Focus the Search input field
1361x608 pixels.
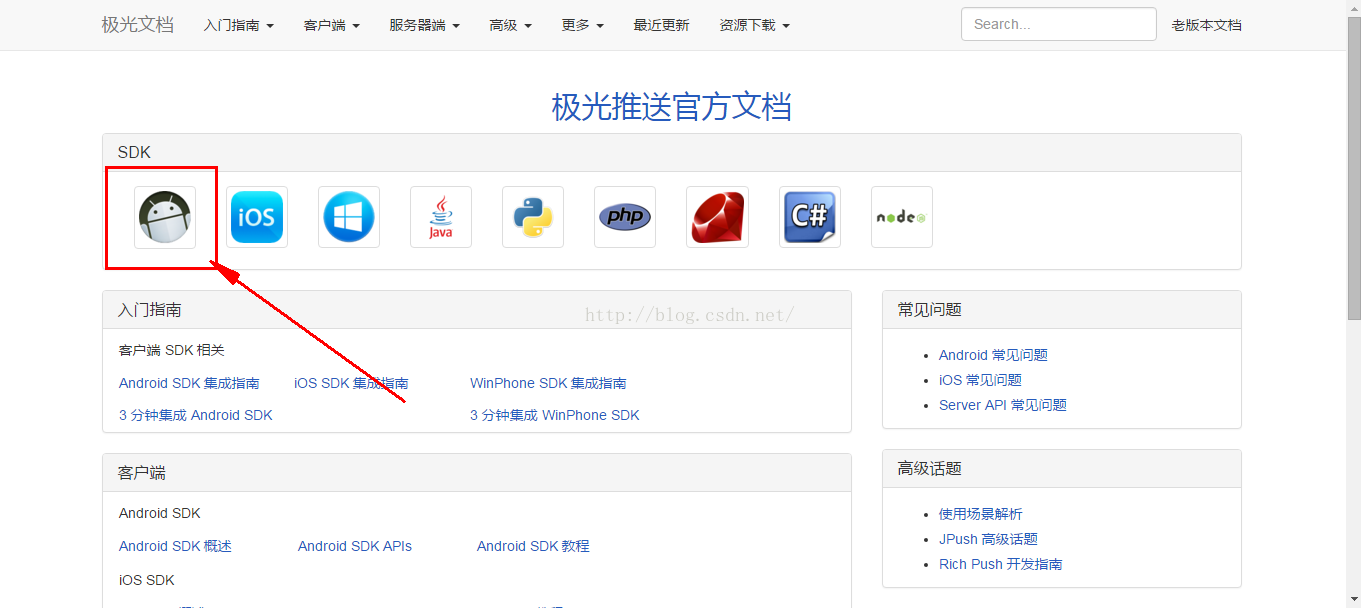tap(1059, 24)
